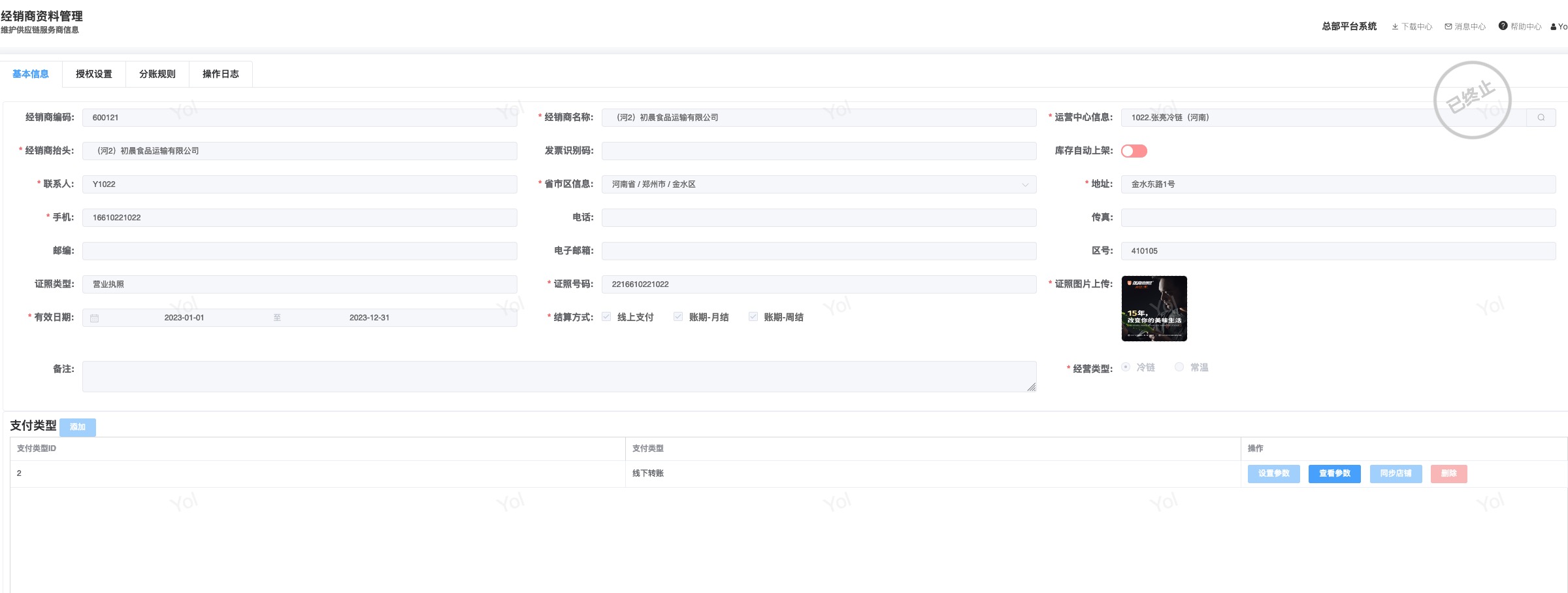Viewport: 1568px width, 593px height.
Task: Click the user avatar icon
Action: [x=1554, y=27]
